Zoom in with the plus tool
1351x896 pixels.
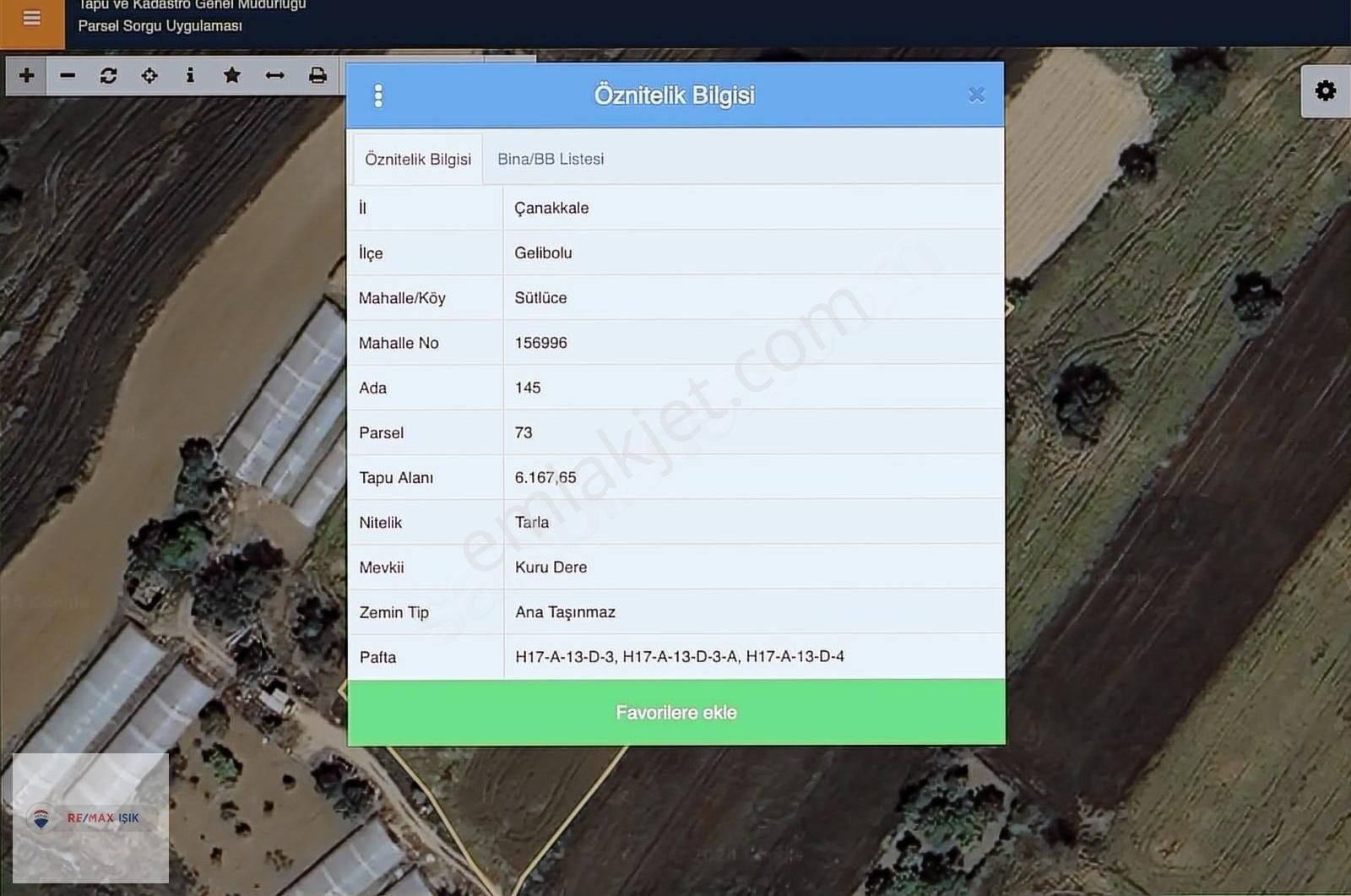(x=27, y=75)
